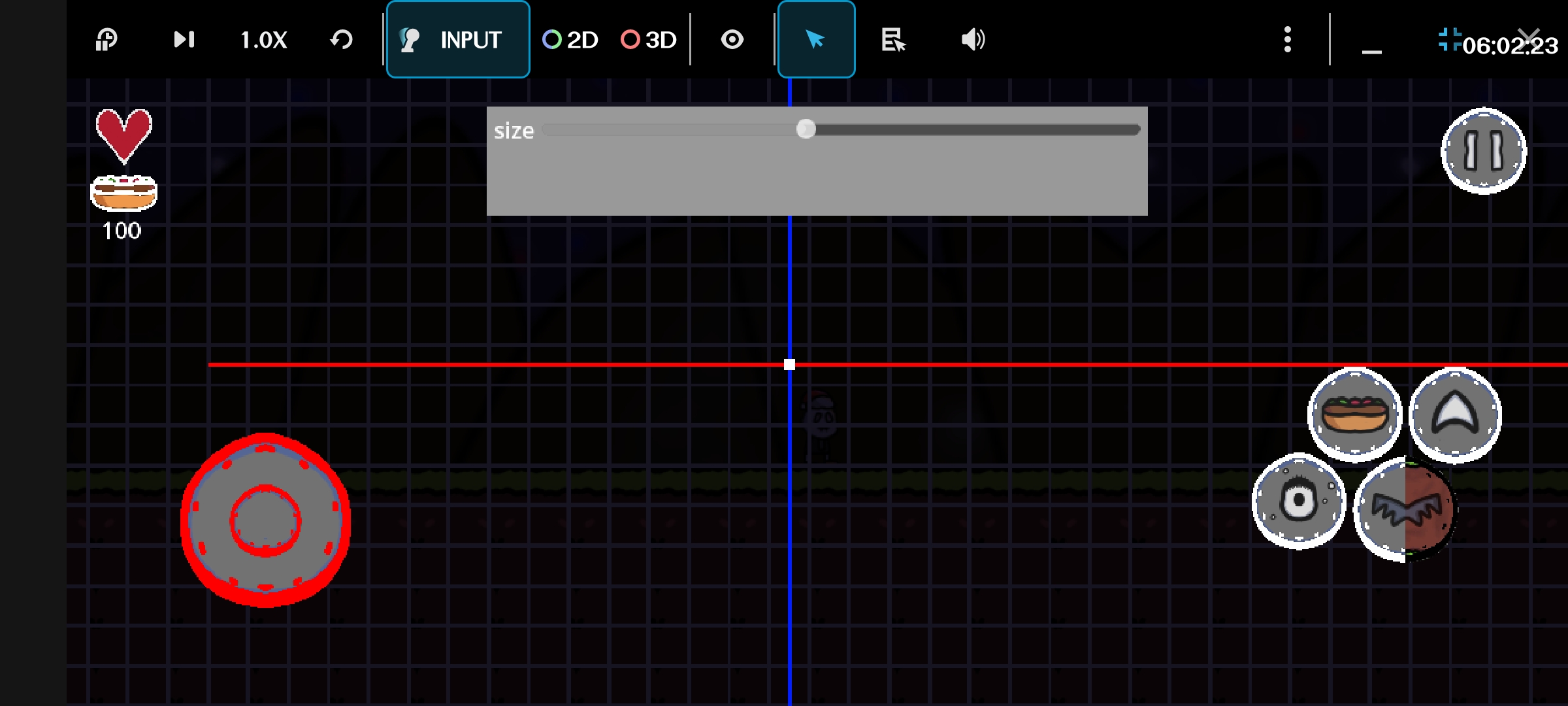Image resolution: width=1568 pixels, height=706 pixels.
Task: Click the size slider handle
Action: pos(806,129)
